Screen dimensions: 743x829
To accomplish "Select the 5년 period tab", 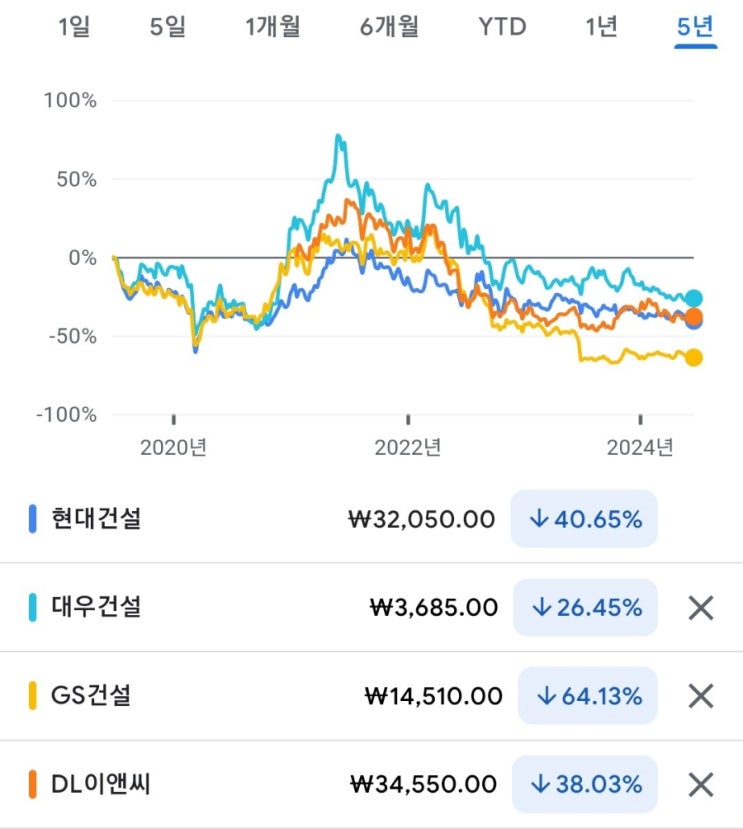I will point(695,27).
